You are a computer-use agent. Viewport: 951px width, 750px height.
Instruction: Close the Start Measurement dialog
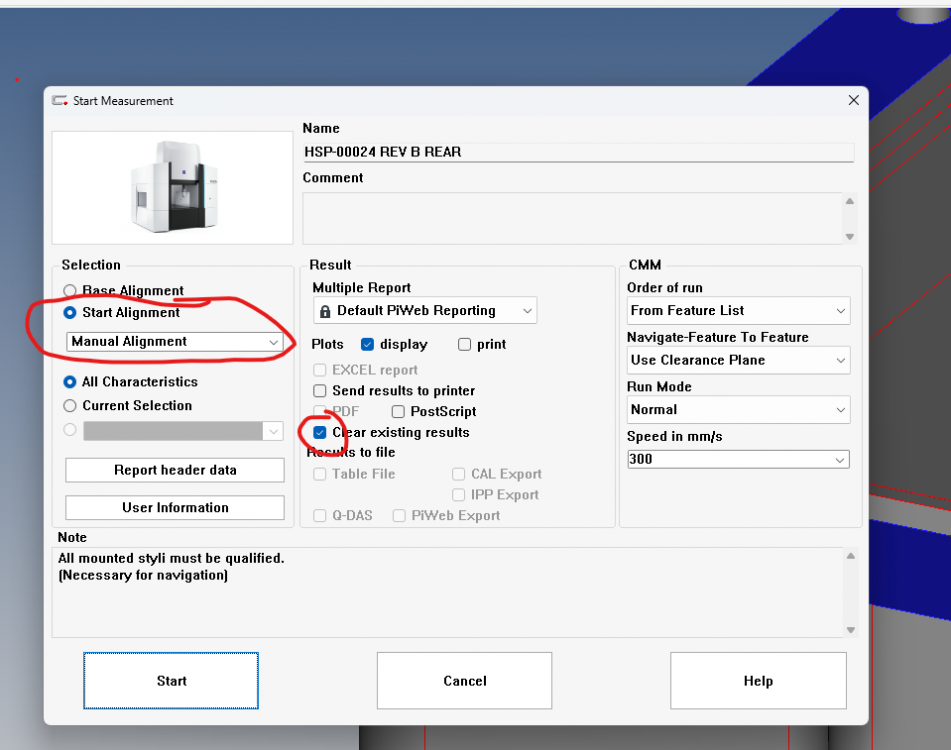(x=853, y=100)
